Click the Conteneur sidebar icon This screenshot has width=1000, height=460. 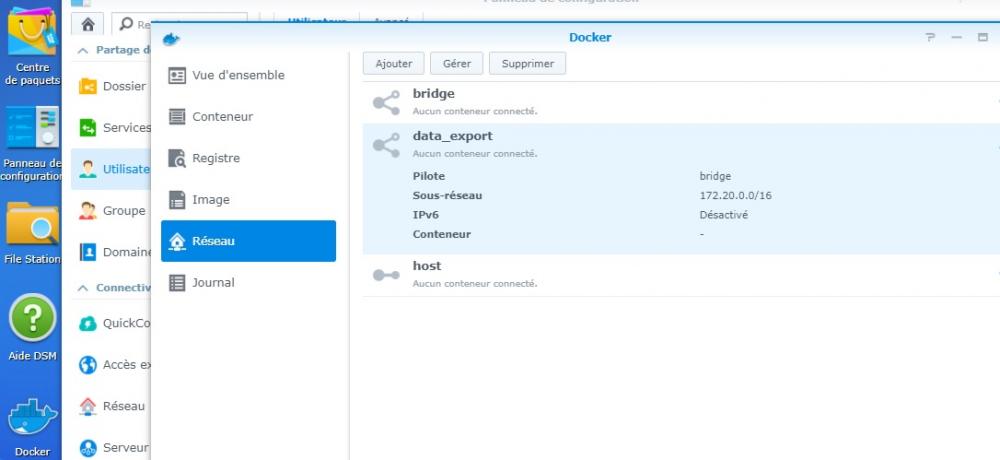pyautogui.click(x=177, y=117)
